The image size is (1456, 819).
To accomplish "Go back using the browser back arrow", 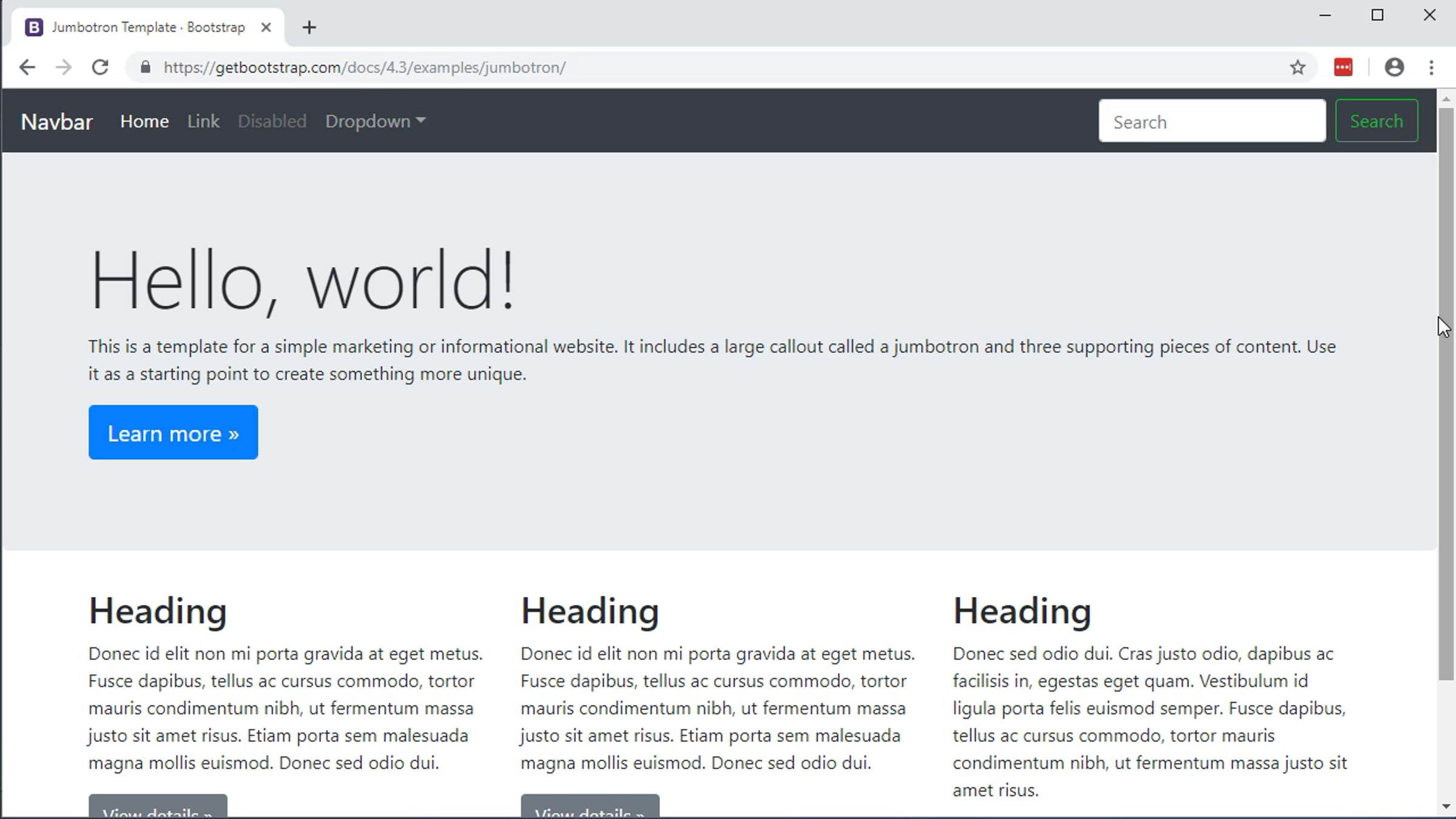I will [x=27, y=67].
